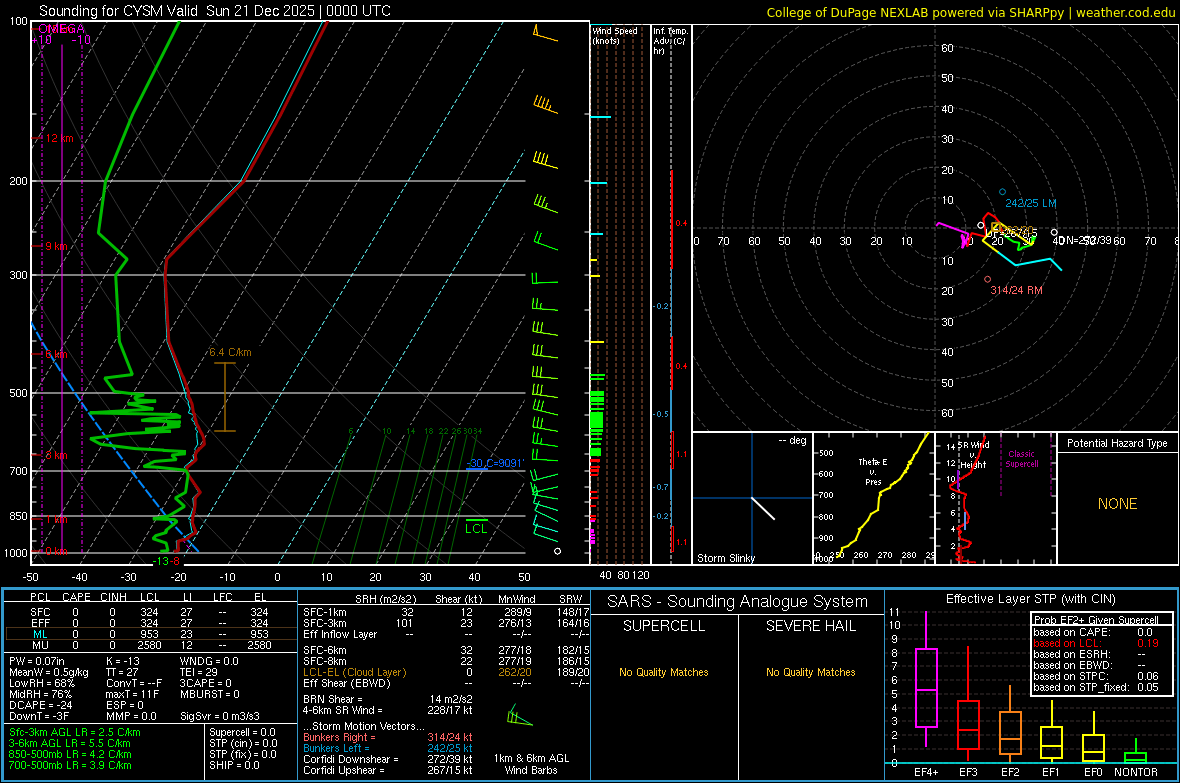Click the red 'based on LCL: 0.19' line

(x=1096, y=643)
